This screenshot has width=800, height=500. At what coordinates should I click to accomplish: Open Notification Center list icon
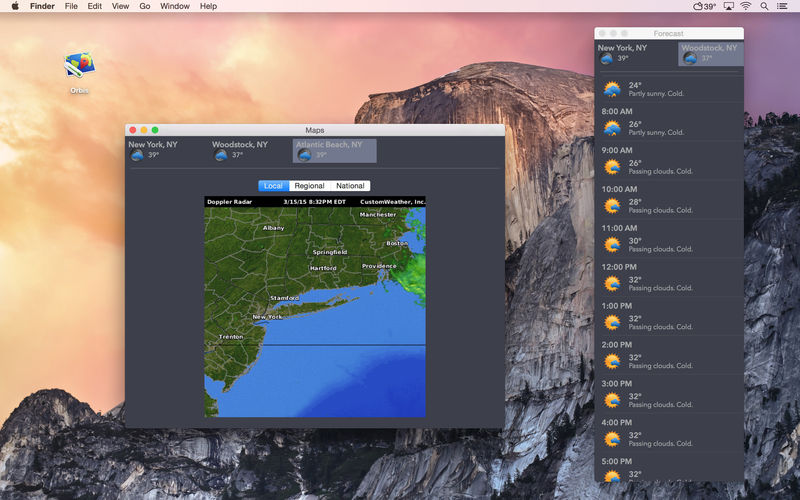click(784, 6)
